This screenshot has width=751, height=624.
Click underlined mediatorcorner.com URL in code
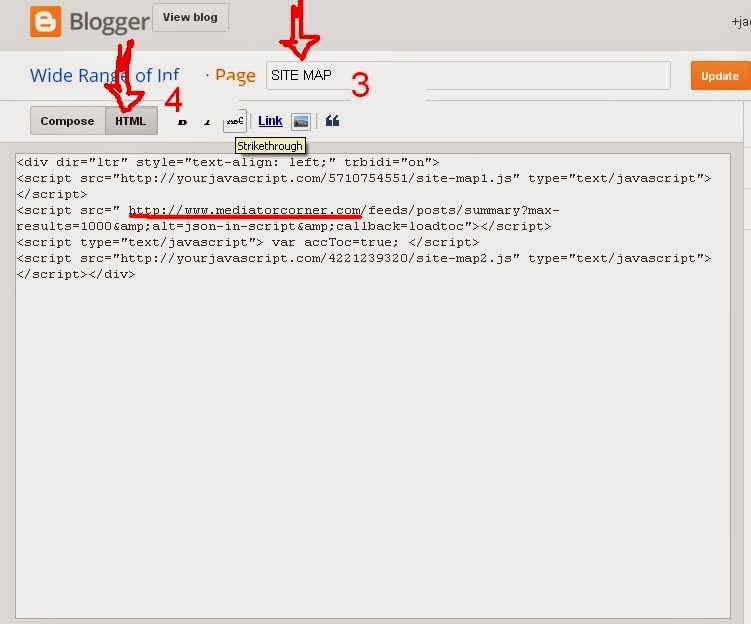(247, 210)
